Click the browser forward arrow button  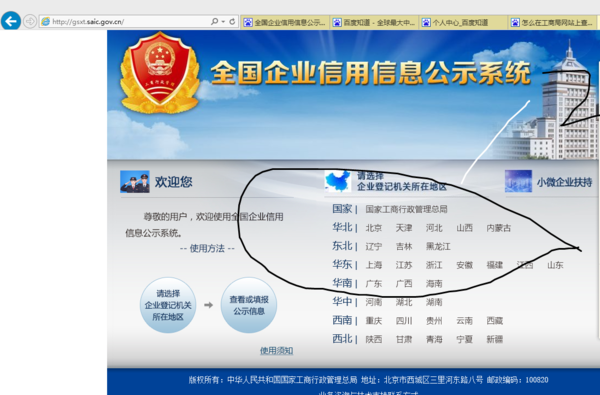(30, 21)
